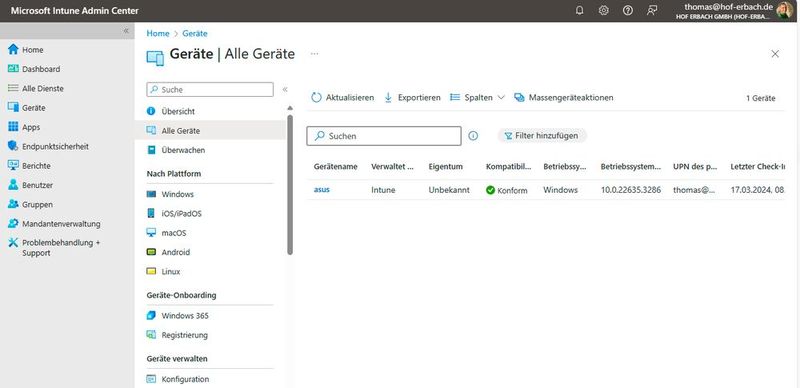Collapse the main left navigation chevron
Viewport: 800px width, 388px height.
126,31
